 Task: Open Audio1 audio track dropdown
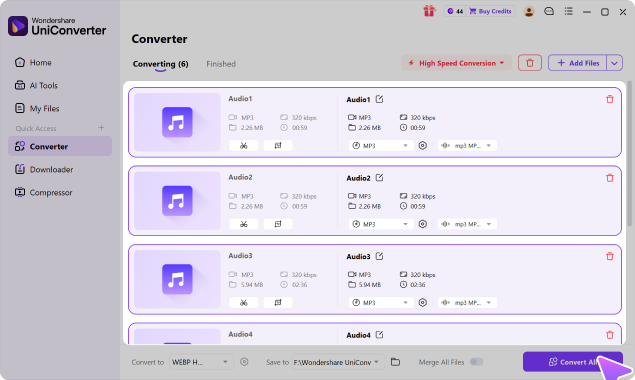tap(467, 145)
